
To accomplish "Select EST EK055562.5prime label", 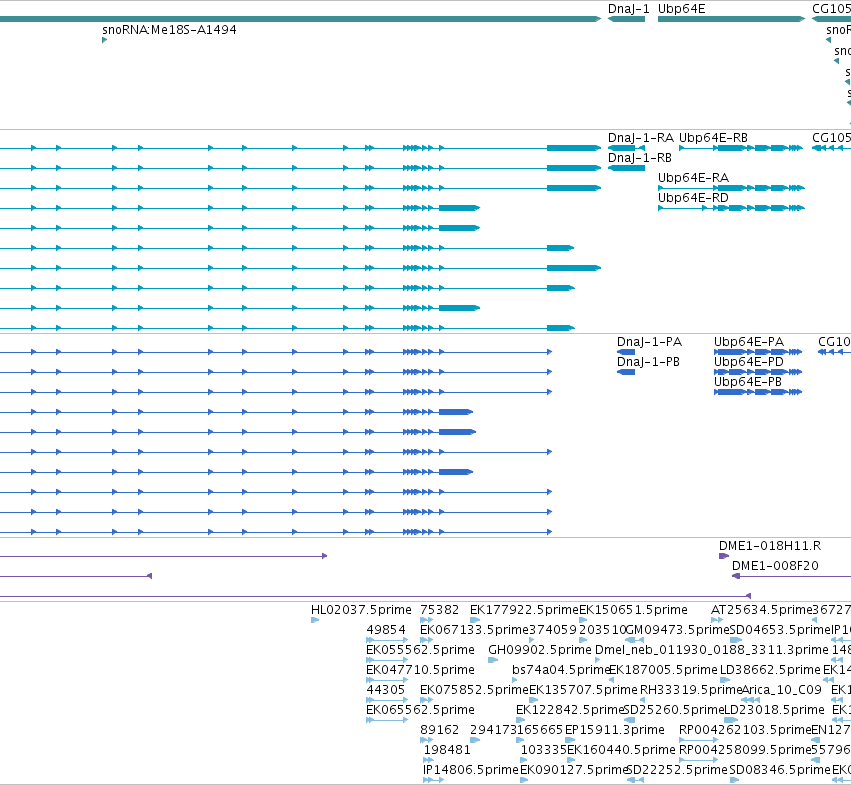I will pyautogui.click(x=421, y=650).
